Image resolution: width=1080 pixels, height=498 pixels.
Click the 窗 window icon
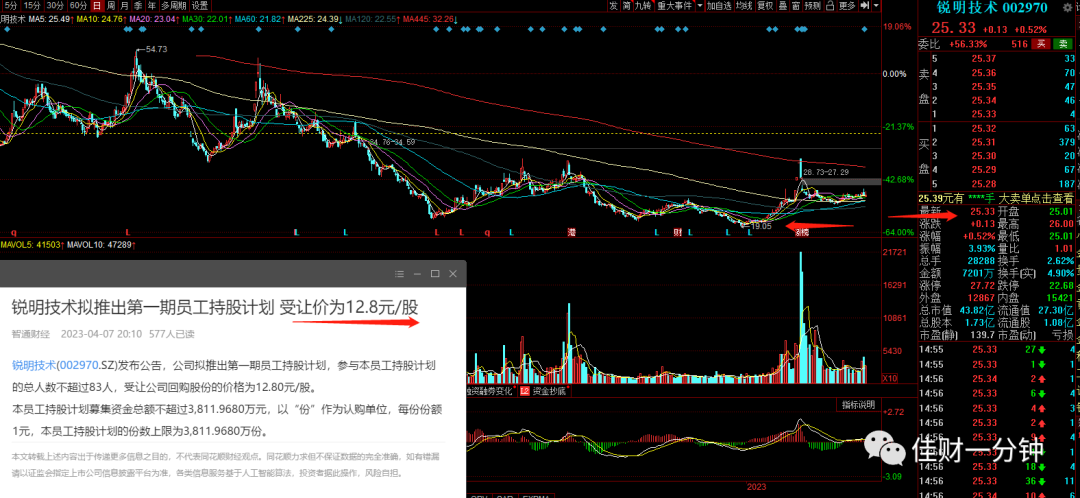pos(796,6)
